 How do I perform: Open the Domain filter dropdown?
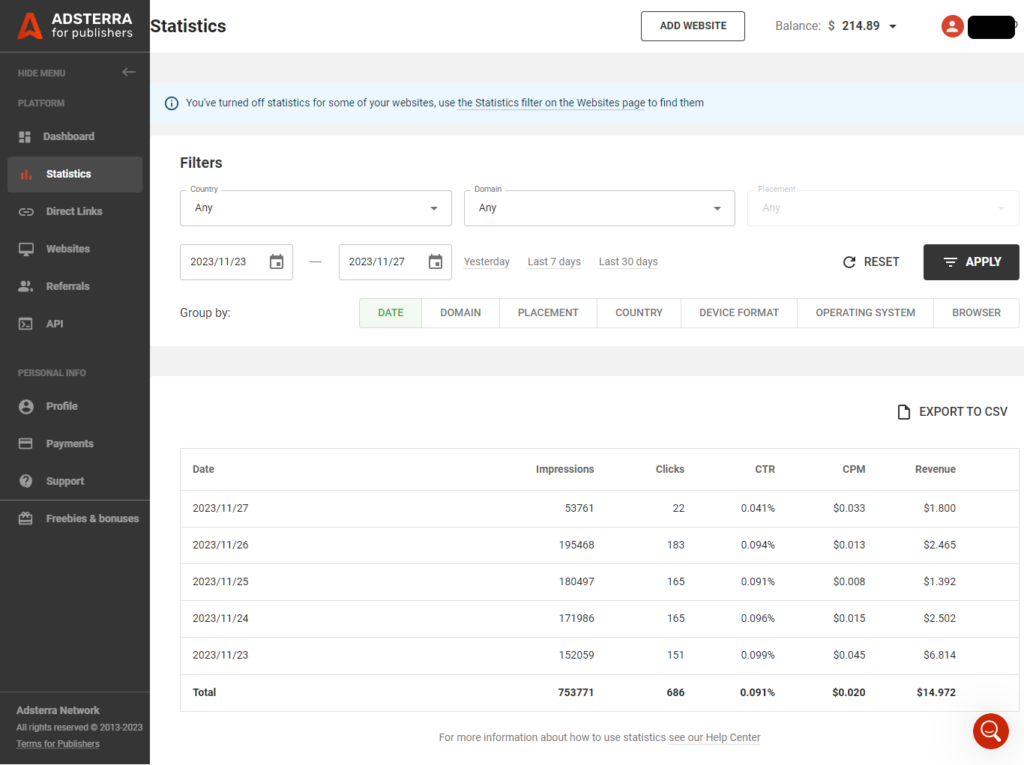click(599, 208)
